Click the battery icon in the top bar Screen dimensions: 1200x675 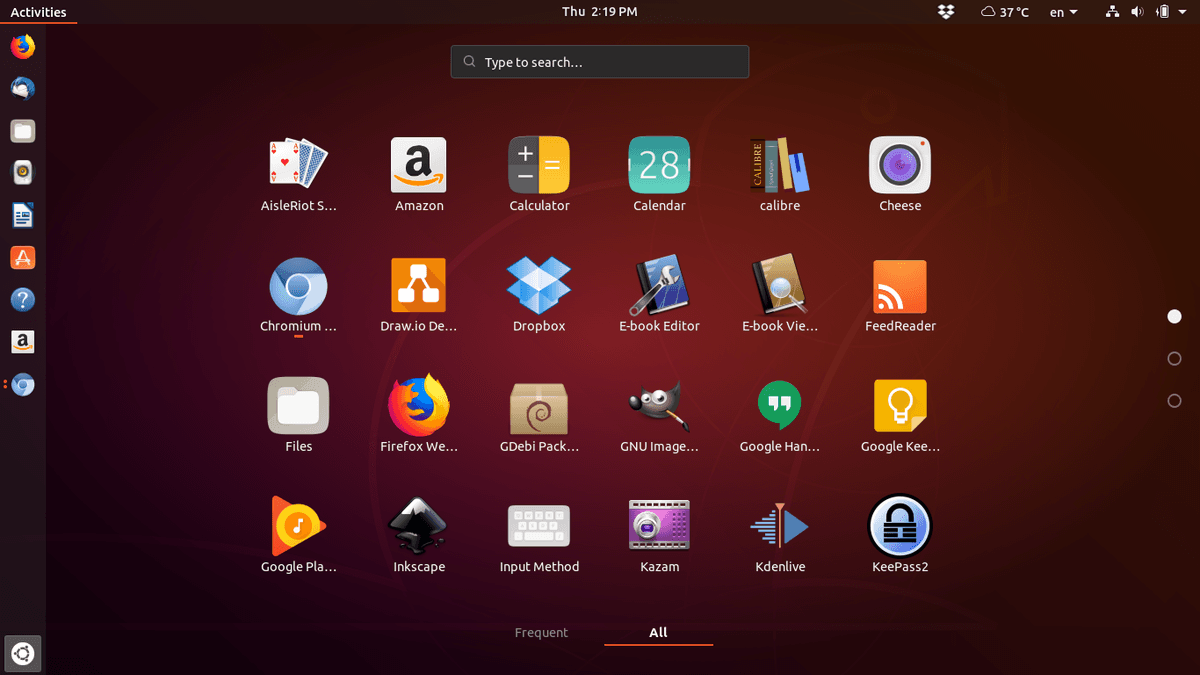pos(1163,12)
